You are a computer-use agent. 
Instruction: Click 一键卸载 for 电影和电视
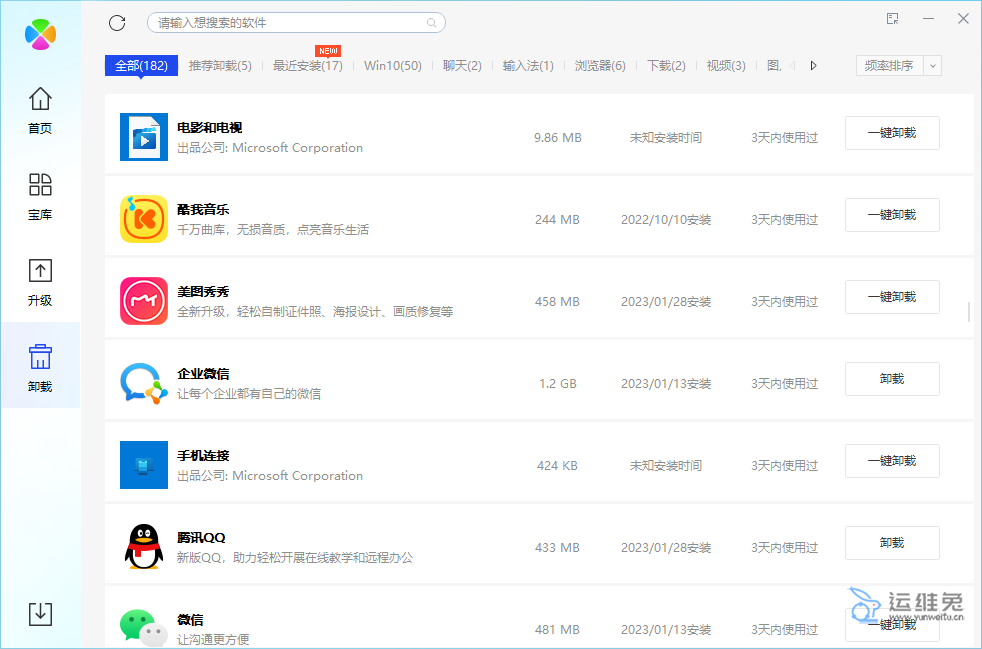(x=892, y=133)
